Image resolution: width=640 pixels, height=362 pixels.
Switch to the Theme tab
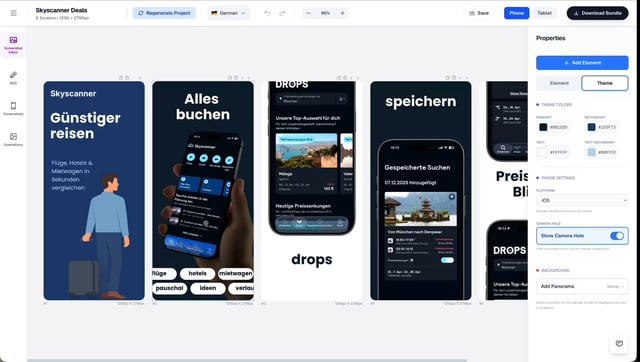(604, 83)
